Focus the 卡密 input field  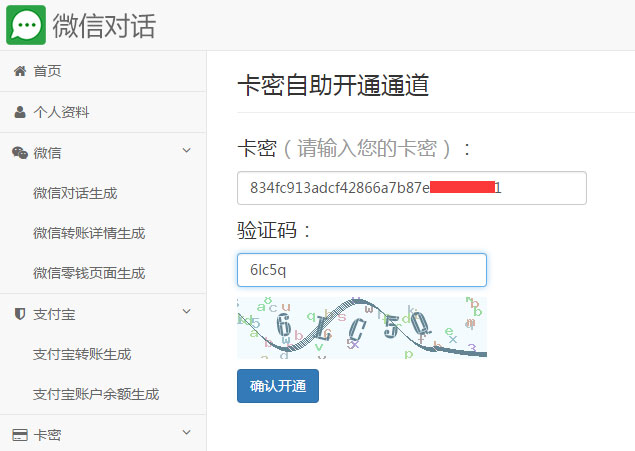(411, 188)
